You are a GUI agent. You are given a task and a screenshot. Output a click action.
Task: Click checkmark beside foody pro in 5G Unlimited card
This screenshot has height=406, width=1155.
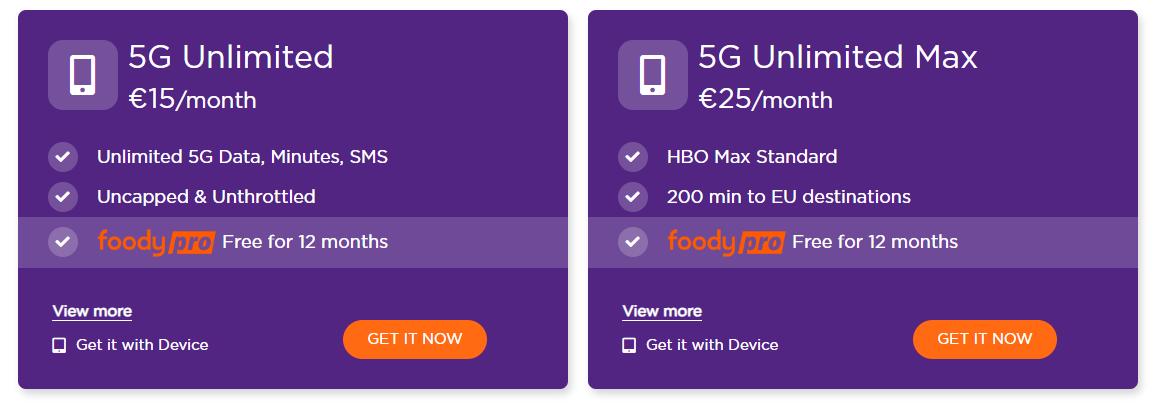tap(63, 242)
